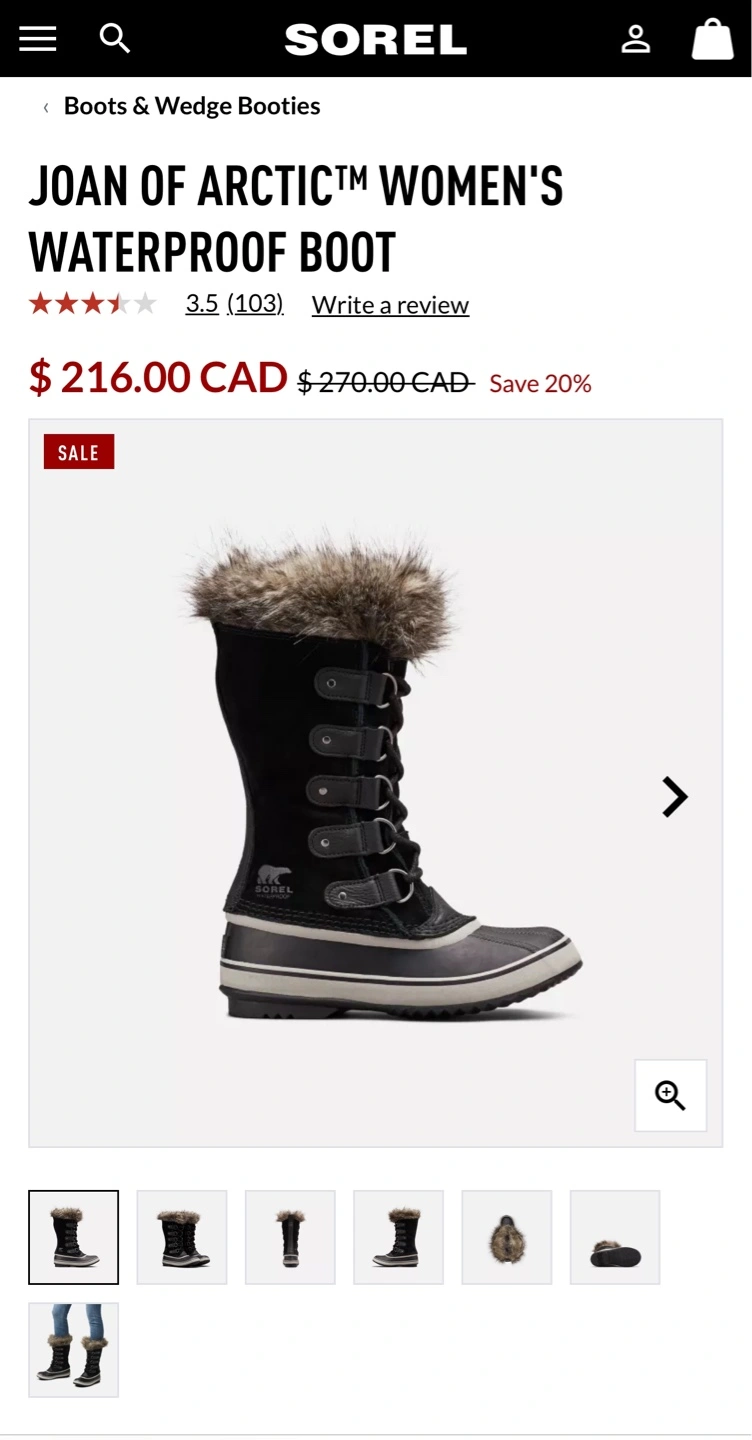
Task: Click the 3.5 rating score link
Action: click(x=202, y=304)
